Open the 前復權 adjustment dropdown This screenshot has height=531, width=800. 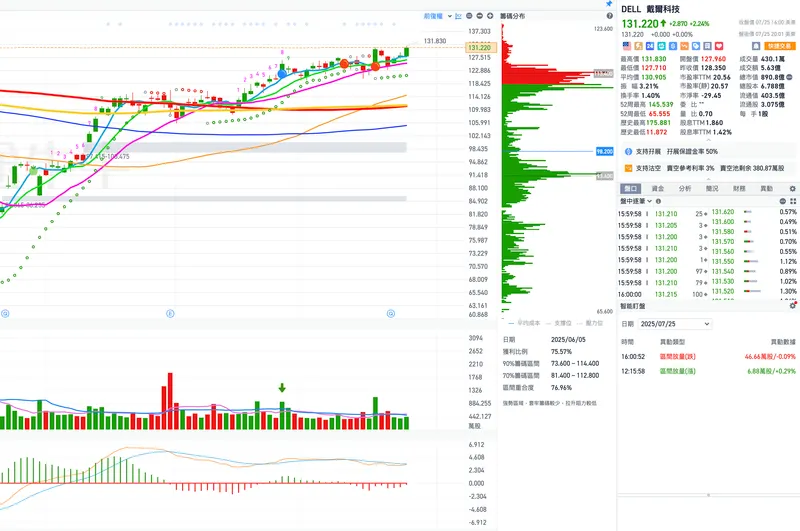coord(437,16)
